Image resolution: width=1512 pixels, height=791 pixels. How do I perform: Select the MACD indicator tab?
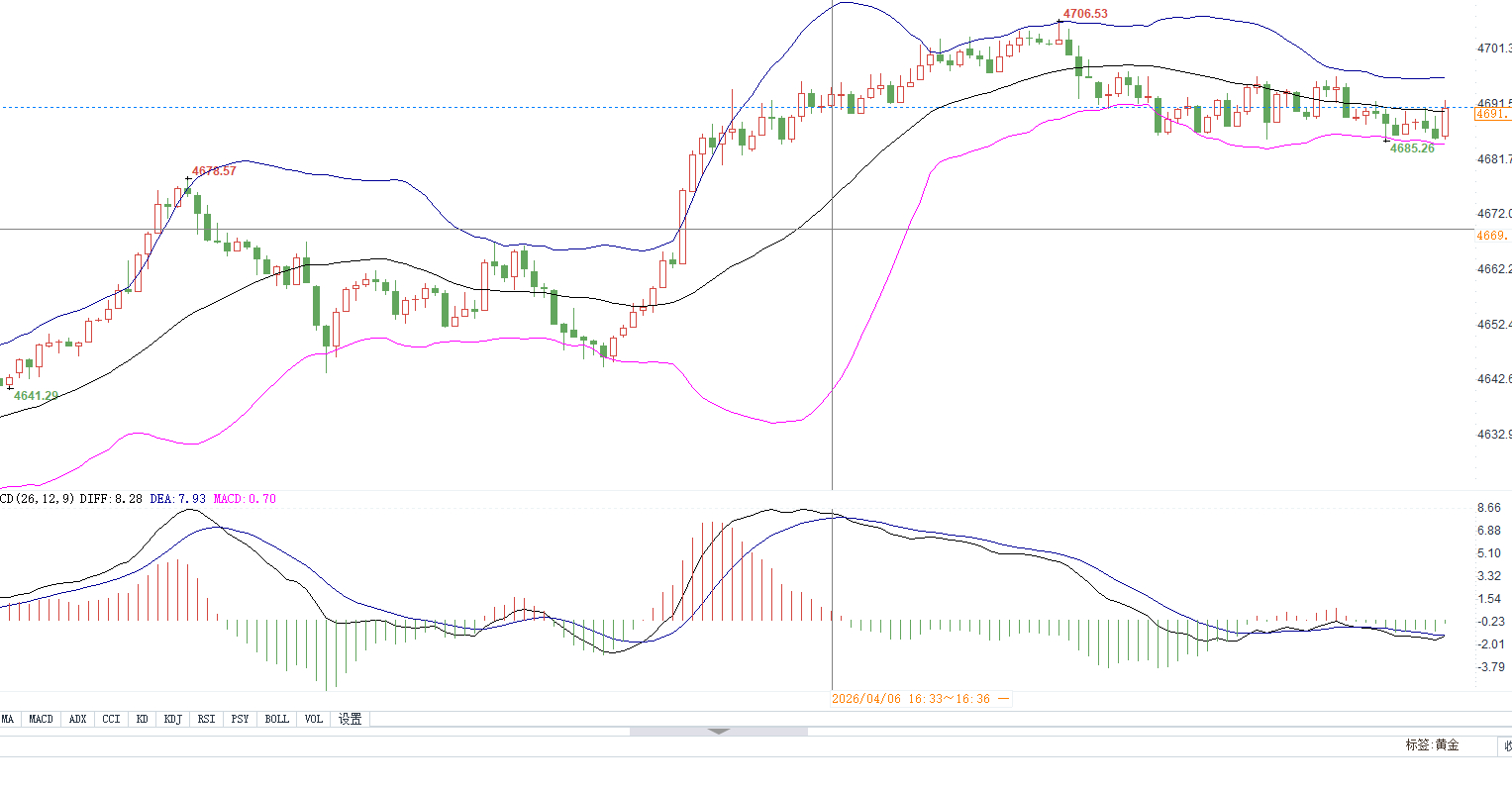pos(41,719)
